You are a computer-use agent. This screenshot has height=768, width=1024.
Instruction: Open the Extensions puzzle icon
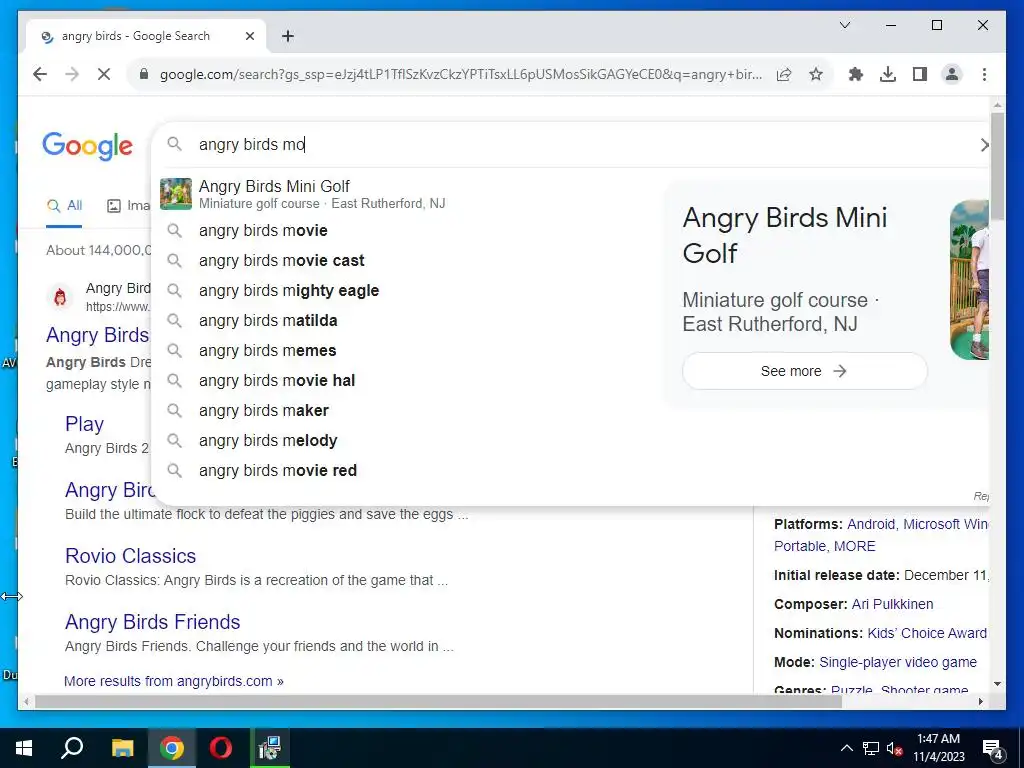click(856, 74)
